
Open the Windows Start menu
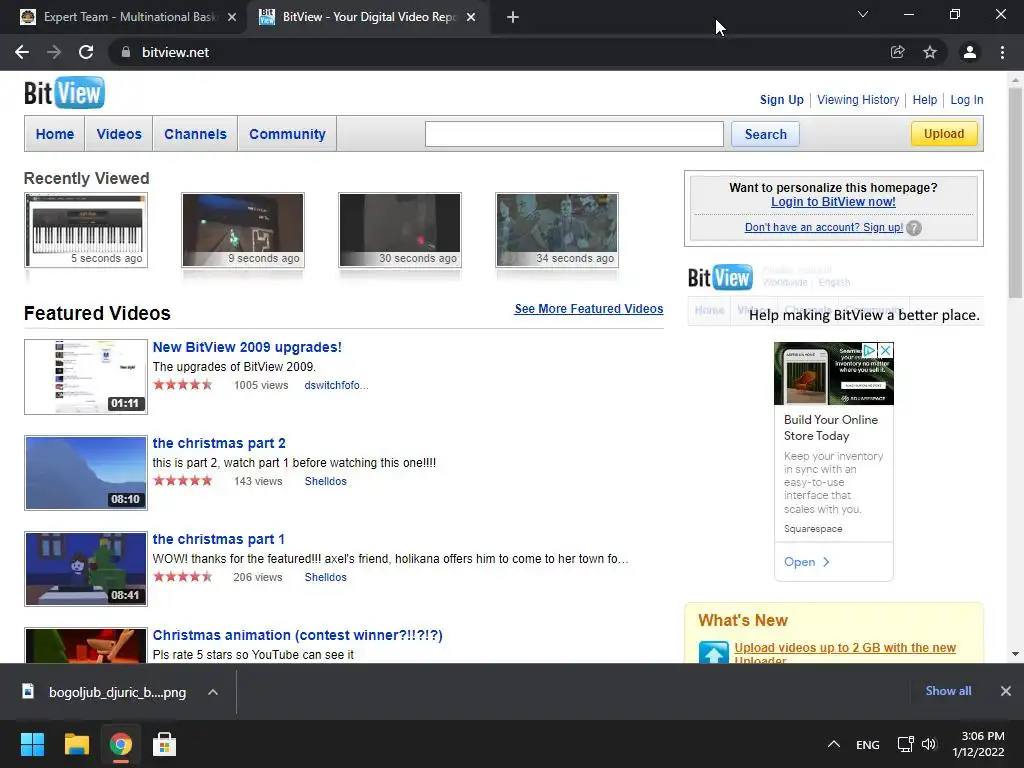coord(32,744)
